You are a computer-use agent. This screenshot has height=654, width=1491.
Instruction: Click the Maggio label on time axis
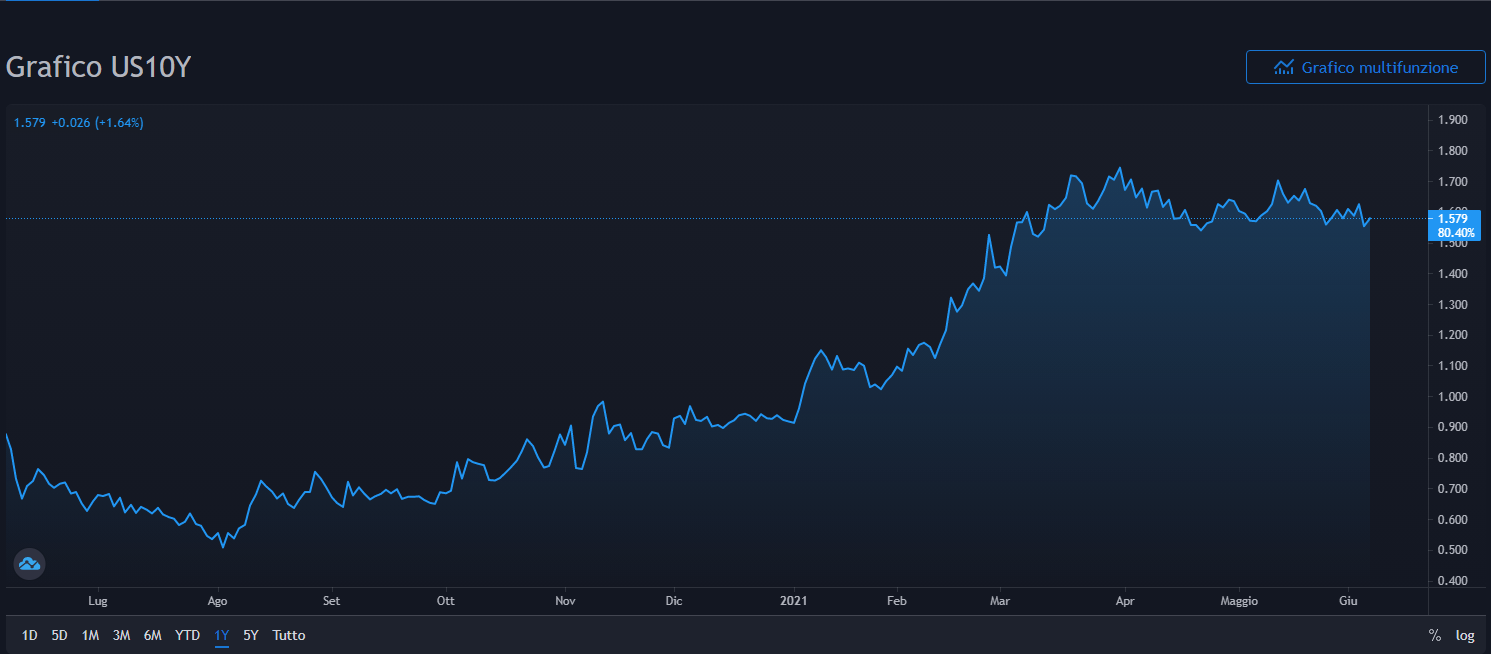[1239, 601]
